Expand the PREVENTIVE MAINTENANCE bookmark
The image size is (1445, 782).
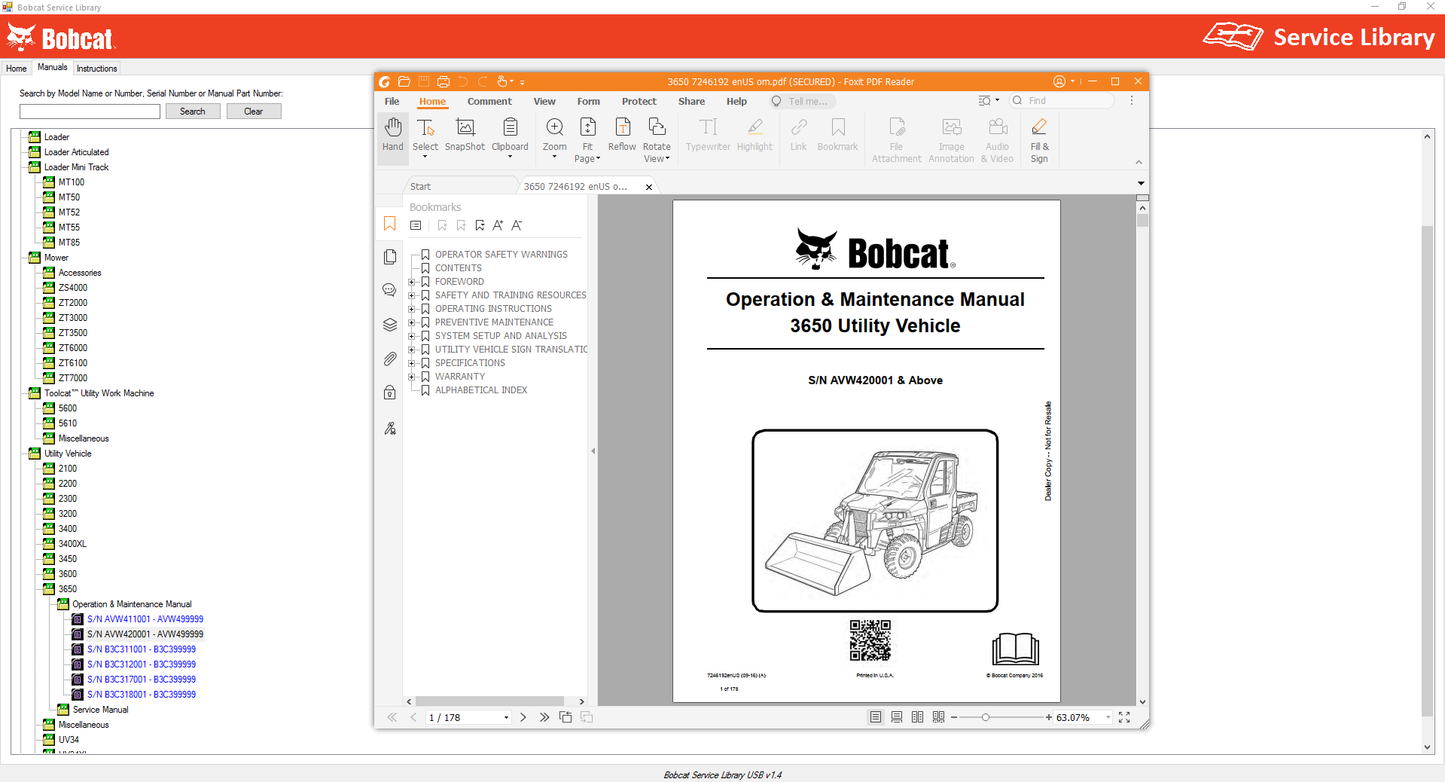tap(412, 322)
